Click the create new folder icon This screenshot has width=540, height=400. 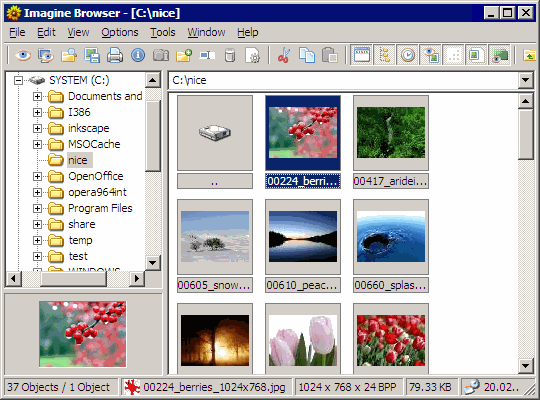184,55
